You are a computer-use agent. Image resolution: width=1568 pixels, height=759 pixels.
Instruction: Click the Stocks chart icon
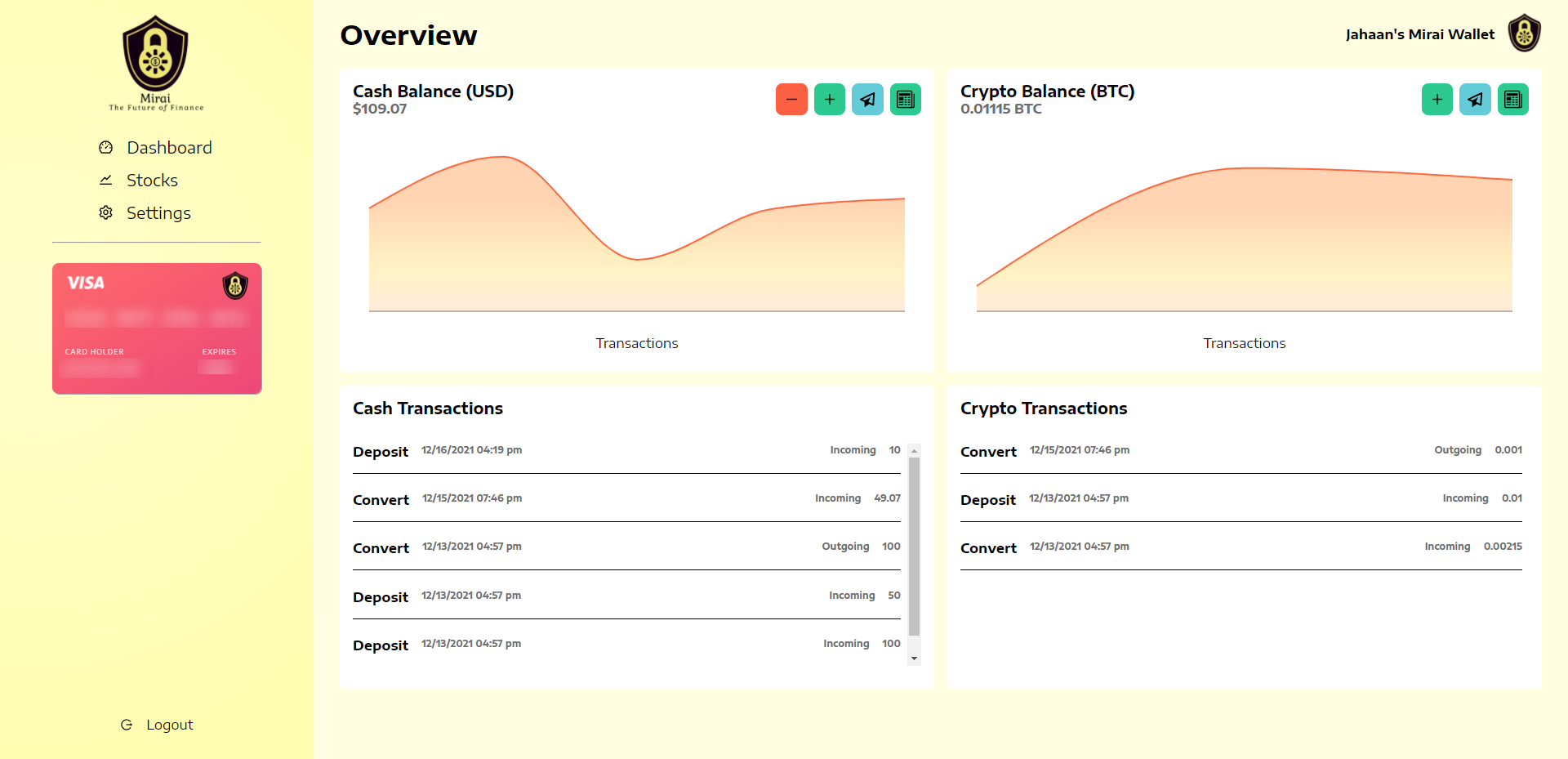tap(105, 181)
